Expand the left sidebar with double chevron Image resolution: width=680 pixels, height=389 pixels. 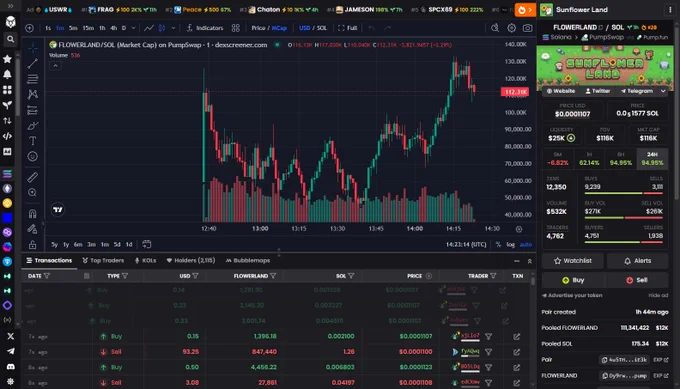10,6
